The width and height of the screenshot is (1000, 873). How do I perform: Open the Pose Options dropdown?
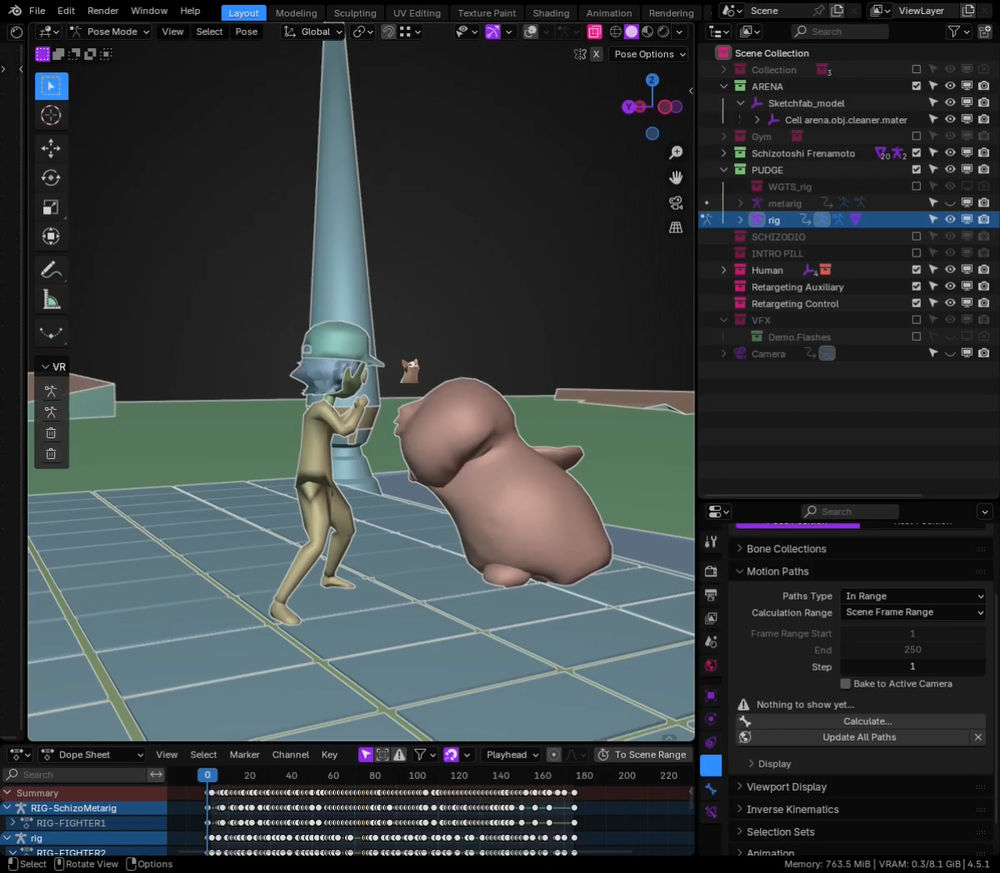point(649,54)
